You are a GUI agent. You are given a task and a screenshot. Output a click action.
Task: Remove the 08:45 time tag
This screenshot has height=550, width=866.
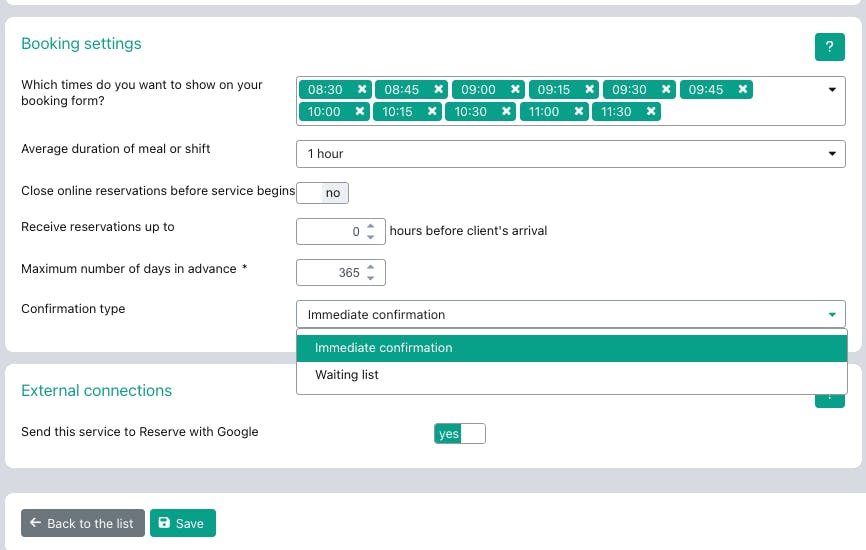[x=438, y=90]
